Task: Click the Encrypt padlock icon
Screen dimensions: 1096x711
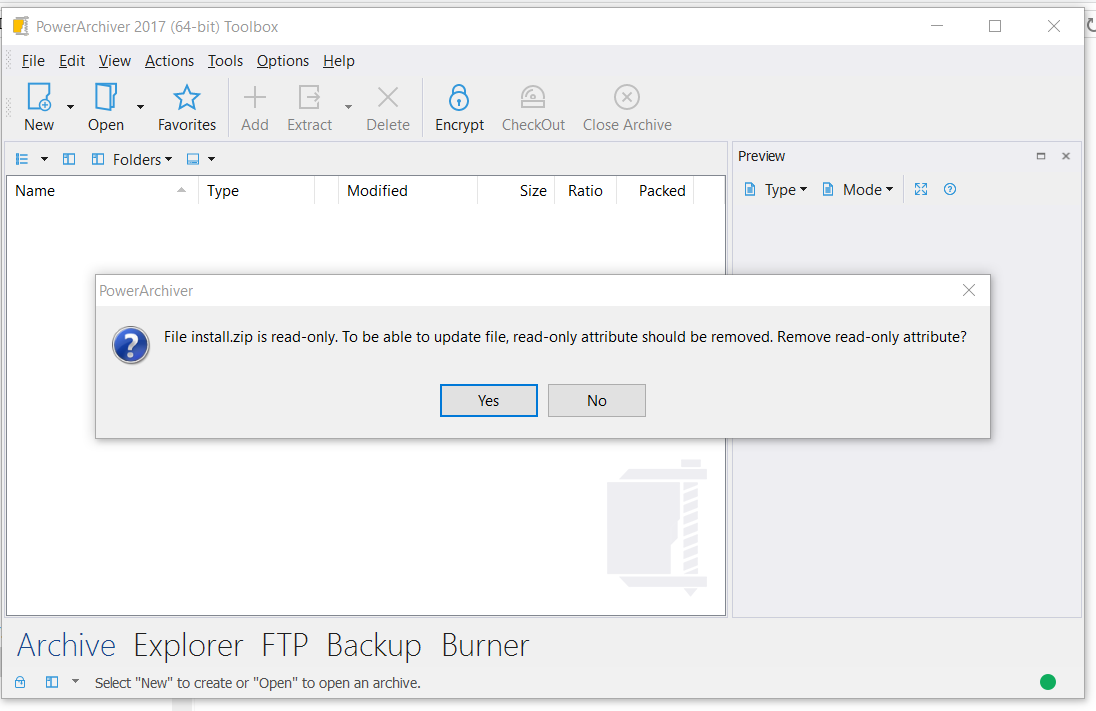Action: (459, 97)
